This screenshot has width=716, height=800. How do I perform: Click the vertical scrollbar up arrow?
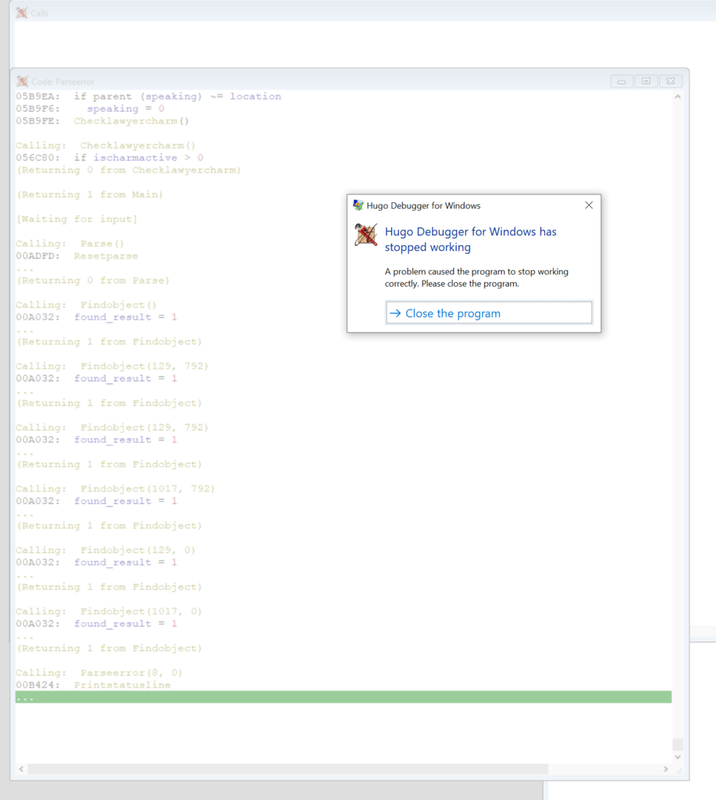(x=678, y=96)
